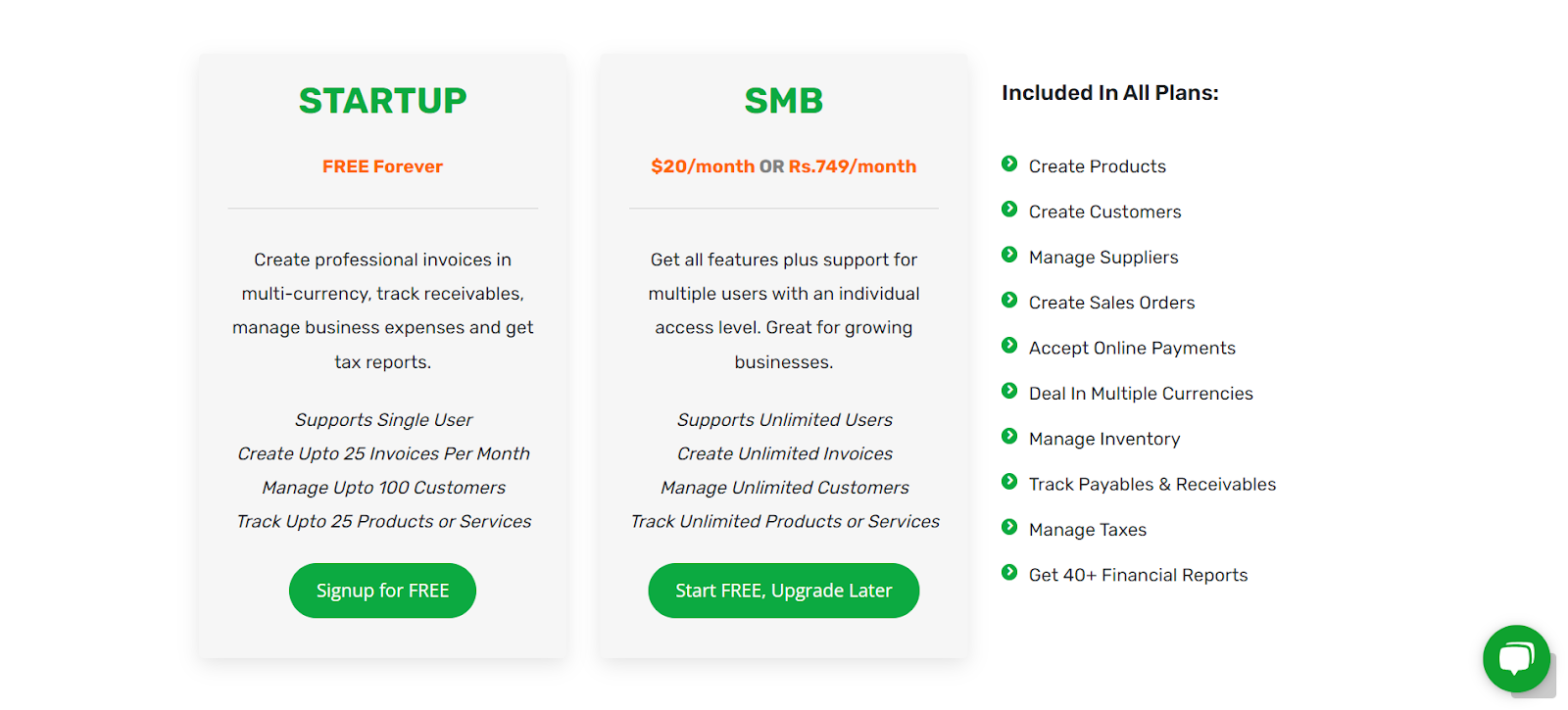Click the Included In All Plans heading
This screenshot has width=1568, height=710.
coord(1109,92)
